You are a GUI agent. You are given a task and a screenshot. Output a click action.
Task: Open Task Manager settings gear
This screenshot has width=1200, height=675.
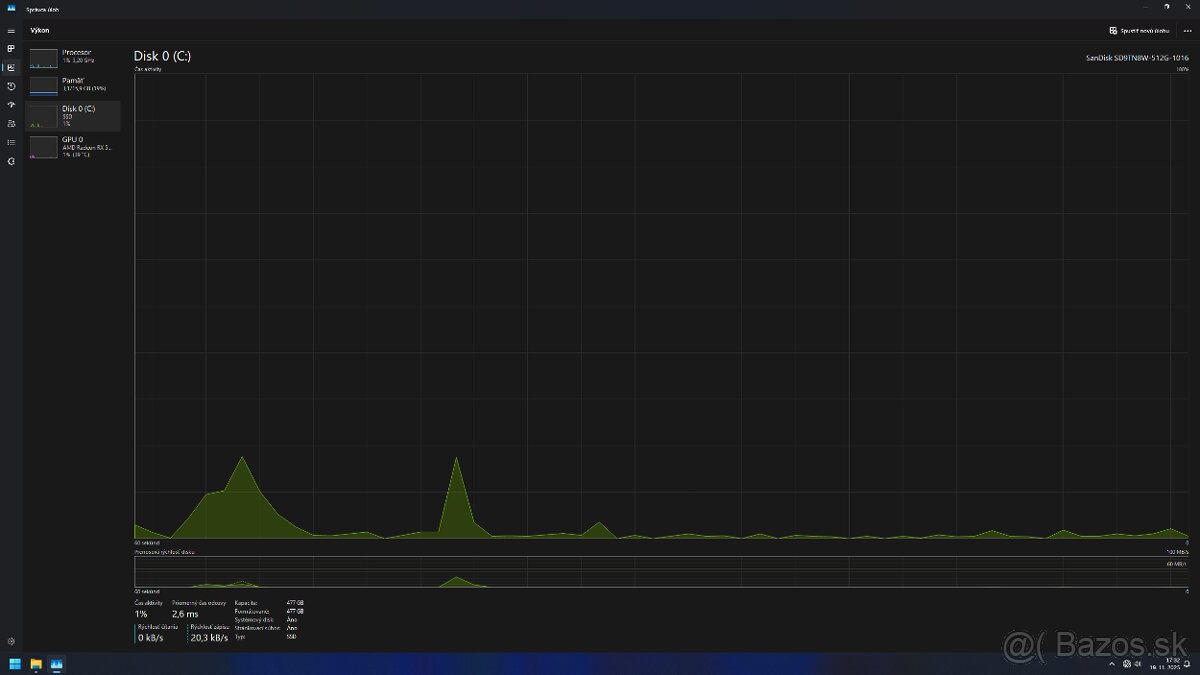pos(11,641)
